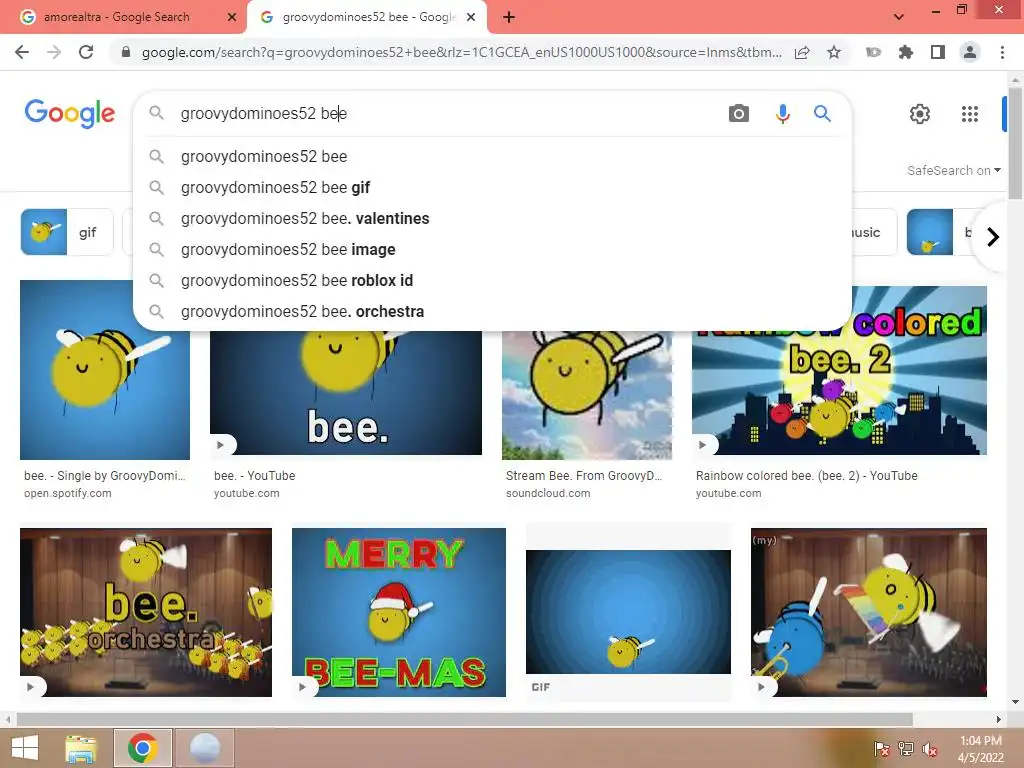Click the address bar URL
This screenshot has width=1024, height=768.
(461, 52)
